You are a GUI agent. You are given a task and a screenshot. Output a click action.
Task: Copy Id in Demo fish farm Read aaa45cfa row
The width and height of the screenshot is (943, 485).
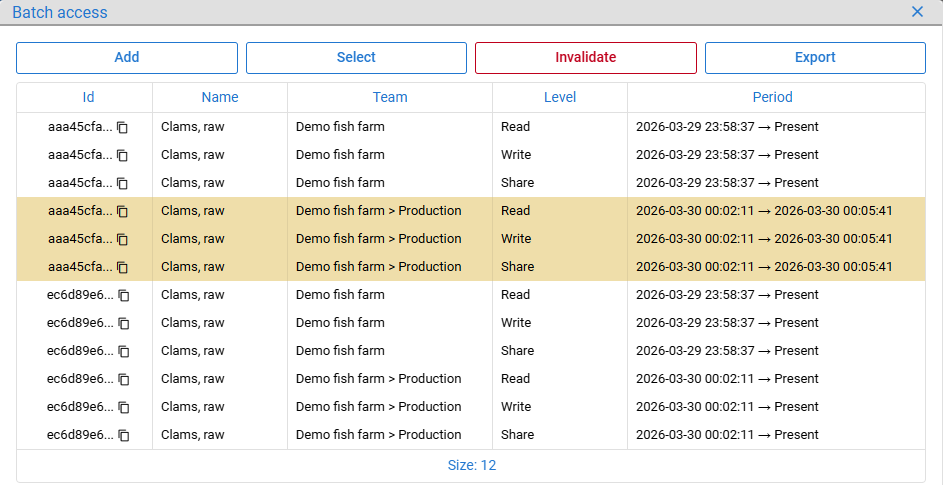tap(123, 127)
